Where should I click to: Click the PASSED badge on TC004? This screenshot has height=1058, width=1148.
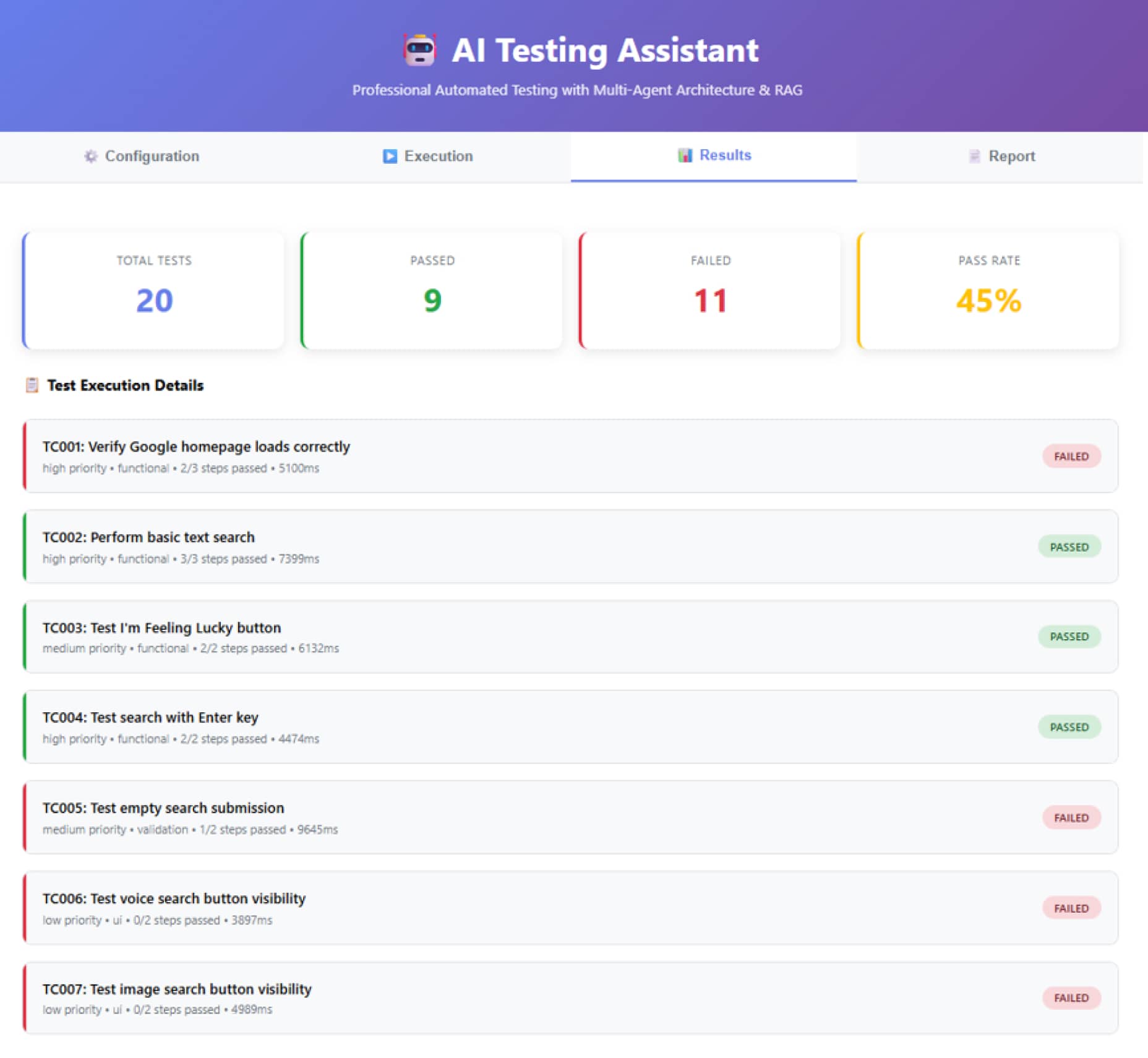click(x=1069, y=727)
